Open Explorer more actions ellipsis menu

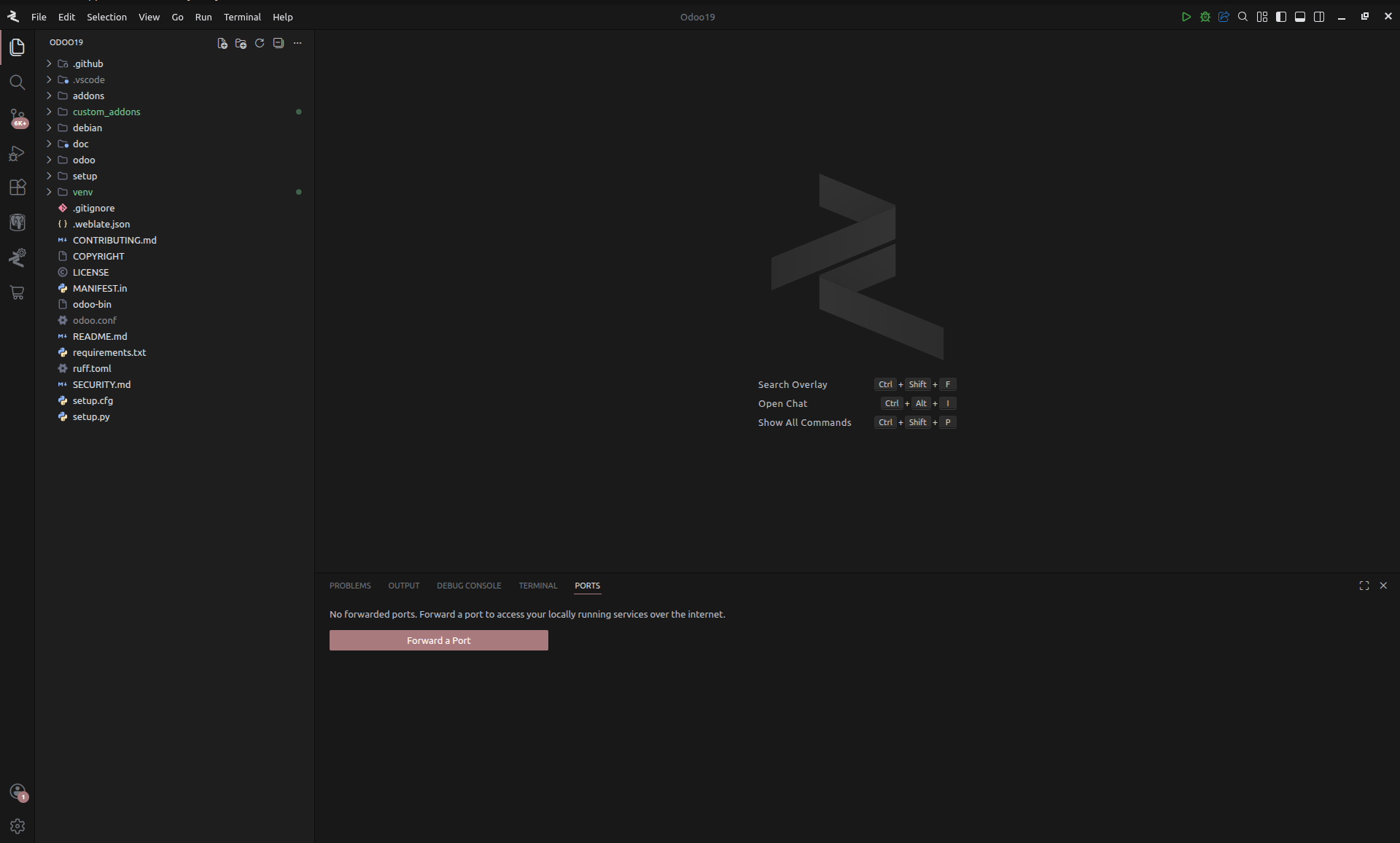(x=297, y=43)
